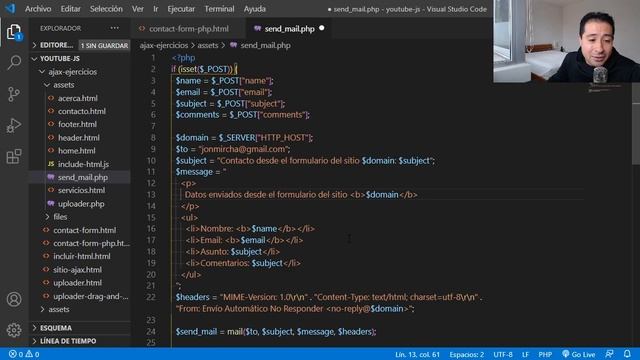640x360 pixels.
Task: Open the Ir menu
Action: (156, 9)
